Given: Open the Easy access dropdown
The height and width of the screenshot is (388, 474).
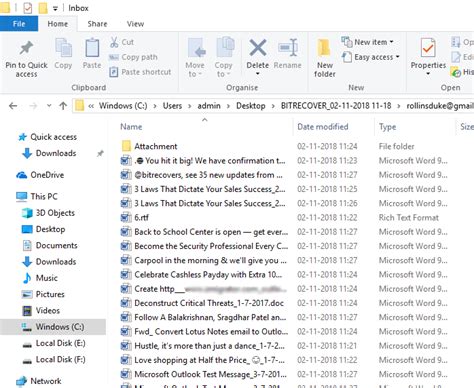Looking at the screenshot, I should coord(371,57).
